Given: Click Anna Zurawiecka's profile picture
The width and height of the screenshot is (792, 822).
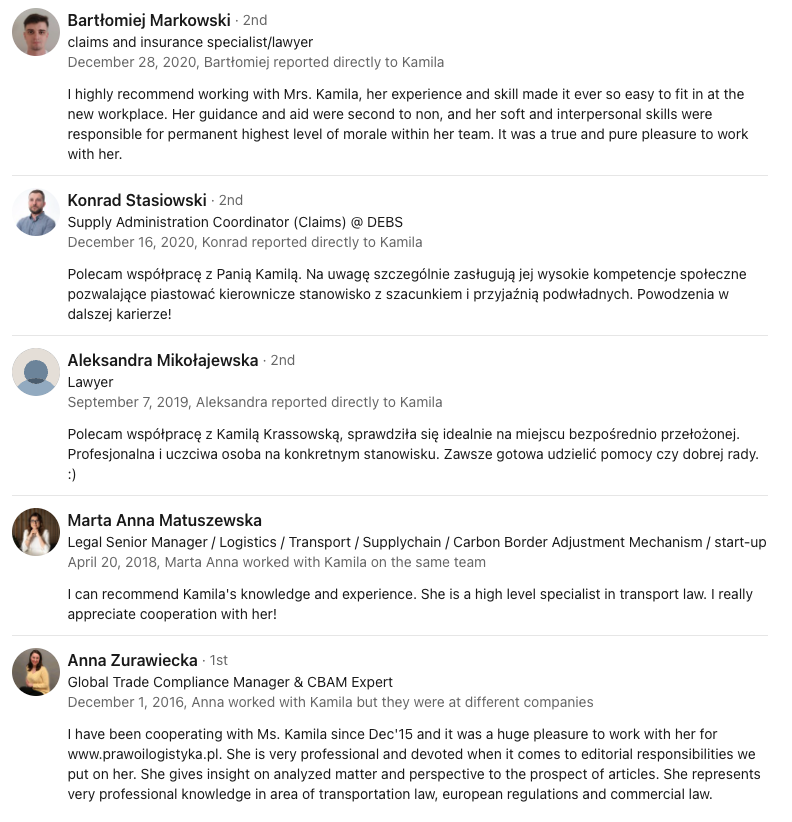Looking at the screenshot, I should [36, 672].
